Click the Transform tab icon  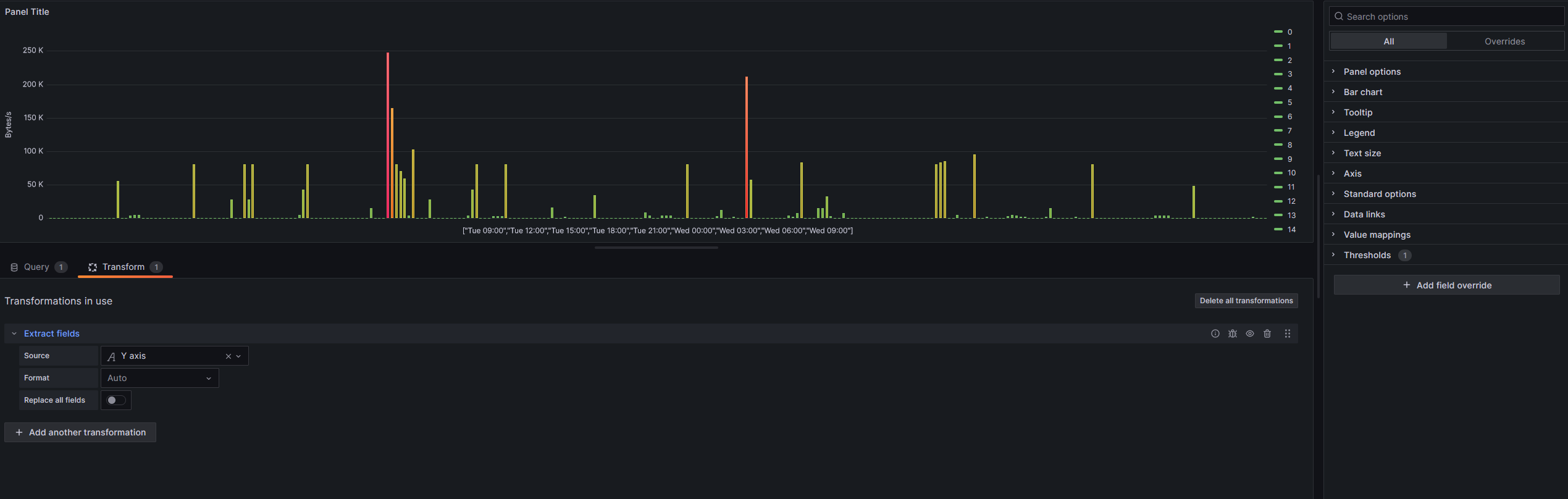(x=93, y=267)
